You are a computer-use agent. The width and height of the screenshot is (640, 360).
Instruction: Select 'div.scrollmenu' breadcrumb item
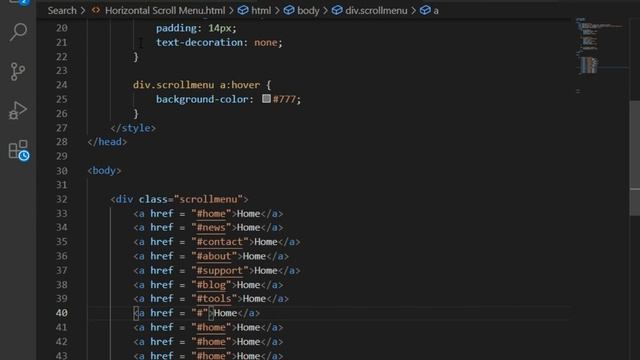click(x=376, y=11)
